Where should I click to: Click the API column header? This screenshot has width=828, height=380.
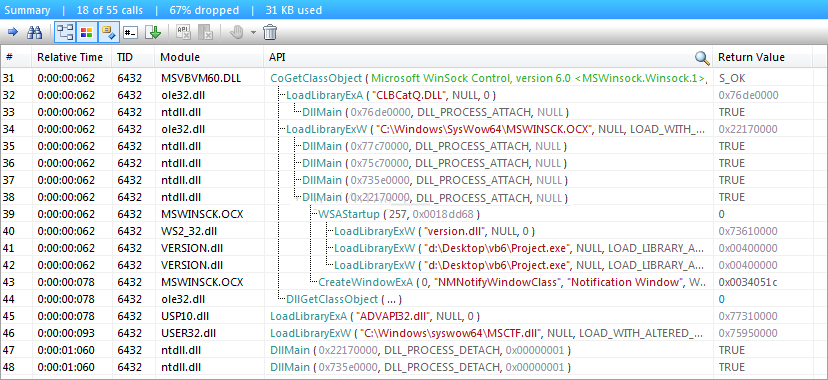point(488,58)
